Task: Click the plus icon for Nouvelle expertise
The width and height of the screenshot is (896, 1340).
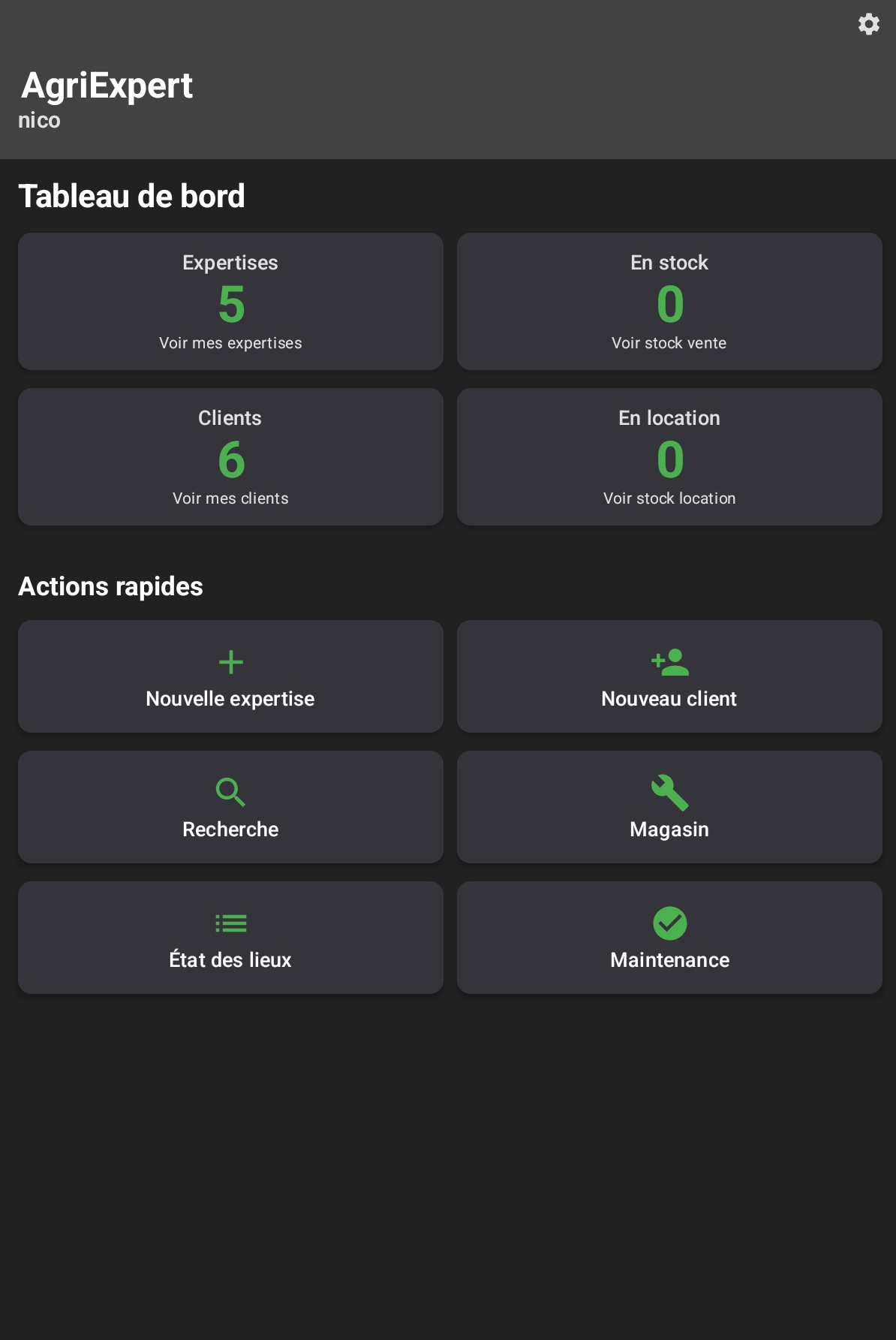Action: pos(230,662)
